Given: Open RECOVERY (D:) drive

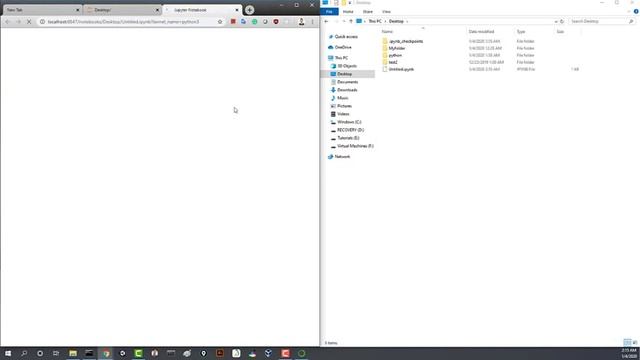Looking at the screenshot, I should pyautogui.click(x=350, y=130).
